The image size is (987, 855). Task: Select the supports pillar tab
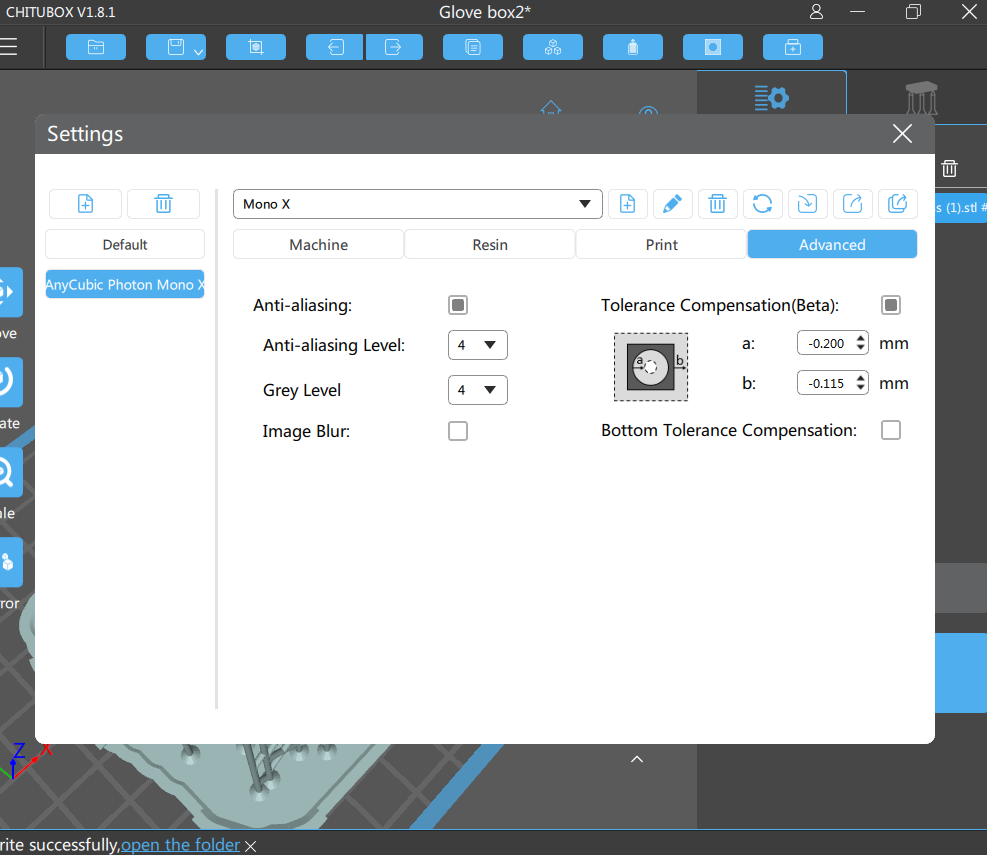point(922,97)
